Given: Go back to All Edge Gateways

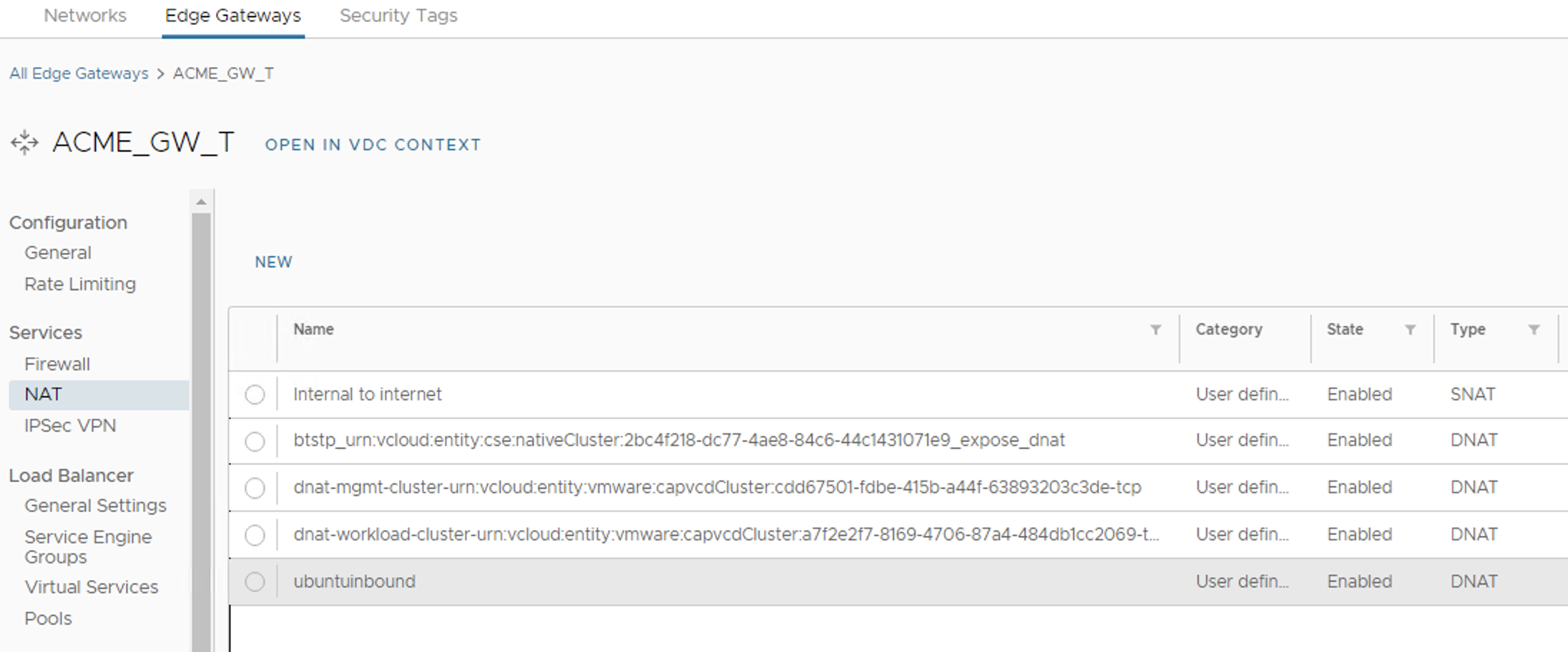Looking at the screenshot, I should pos(79,74).
